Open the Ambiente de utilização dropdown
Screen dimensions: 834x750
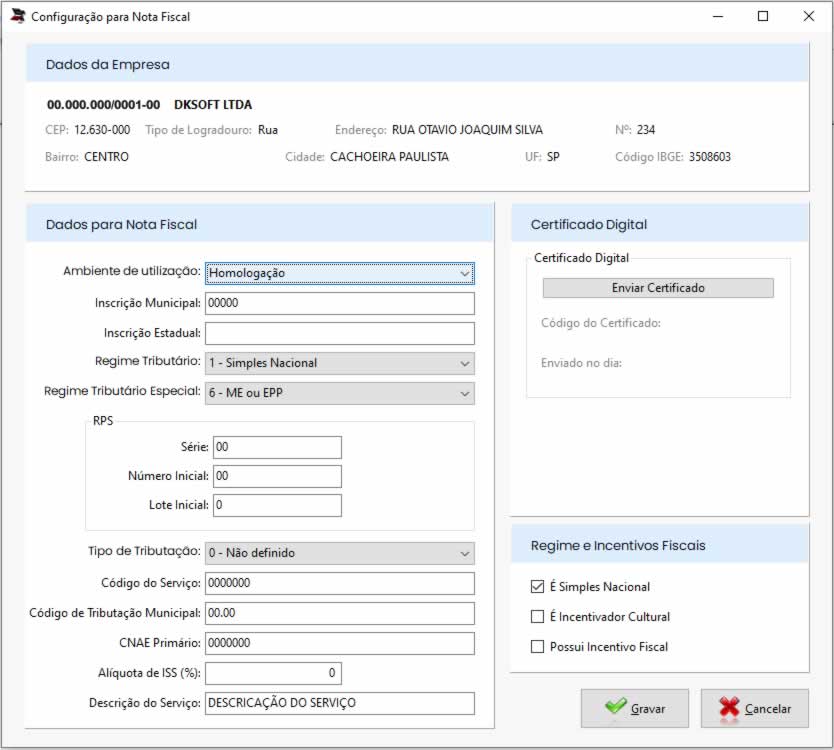tap(339, 273)
